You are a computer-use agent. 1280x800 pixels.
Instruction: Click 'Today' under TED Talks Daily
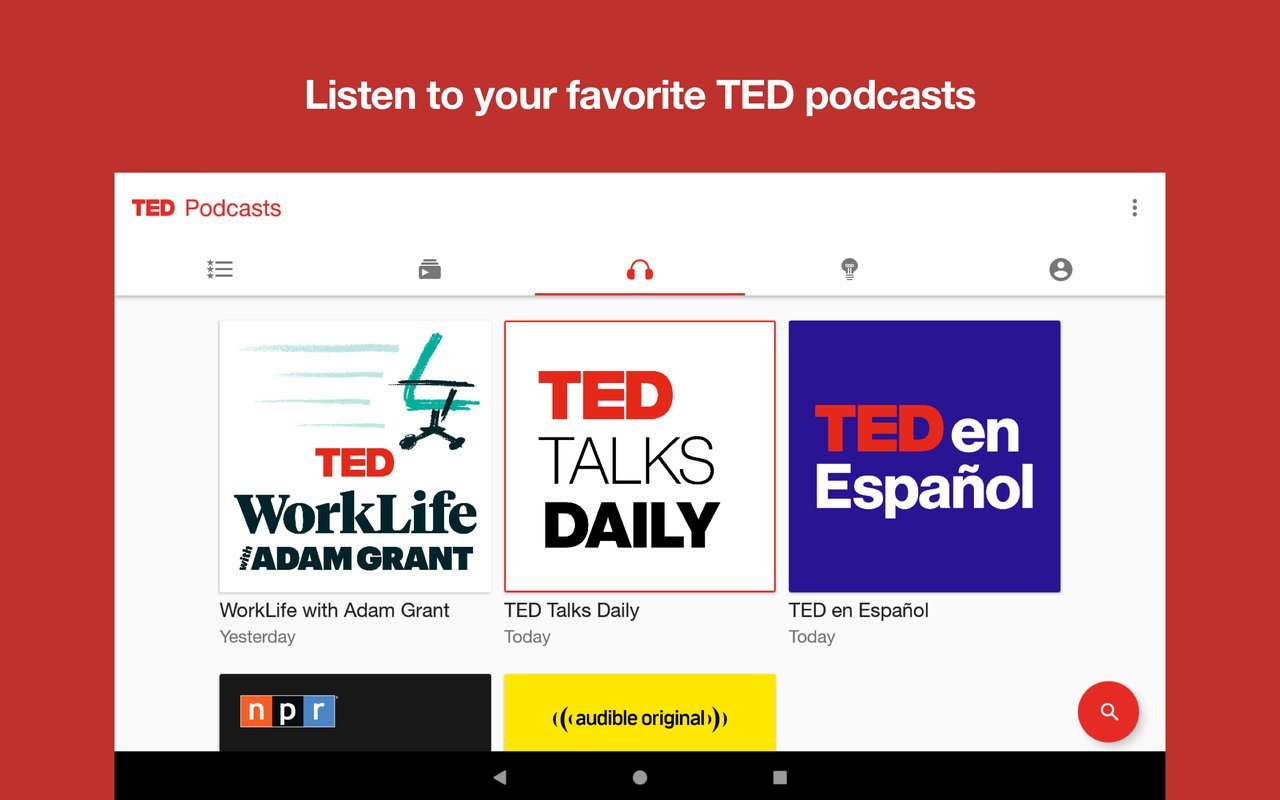527,637
